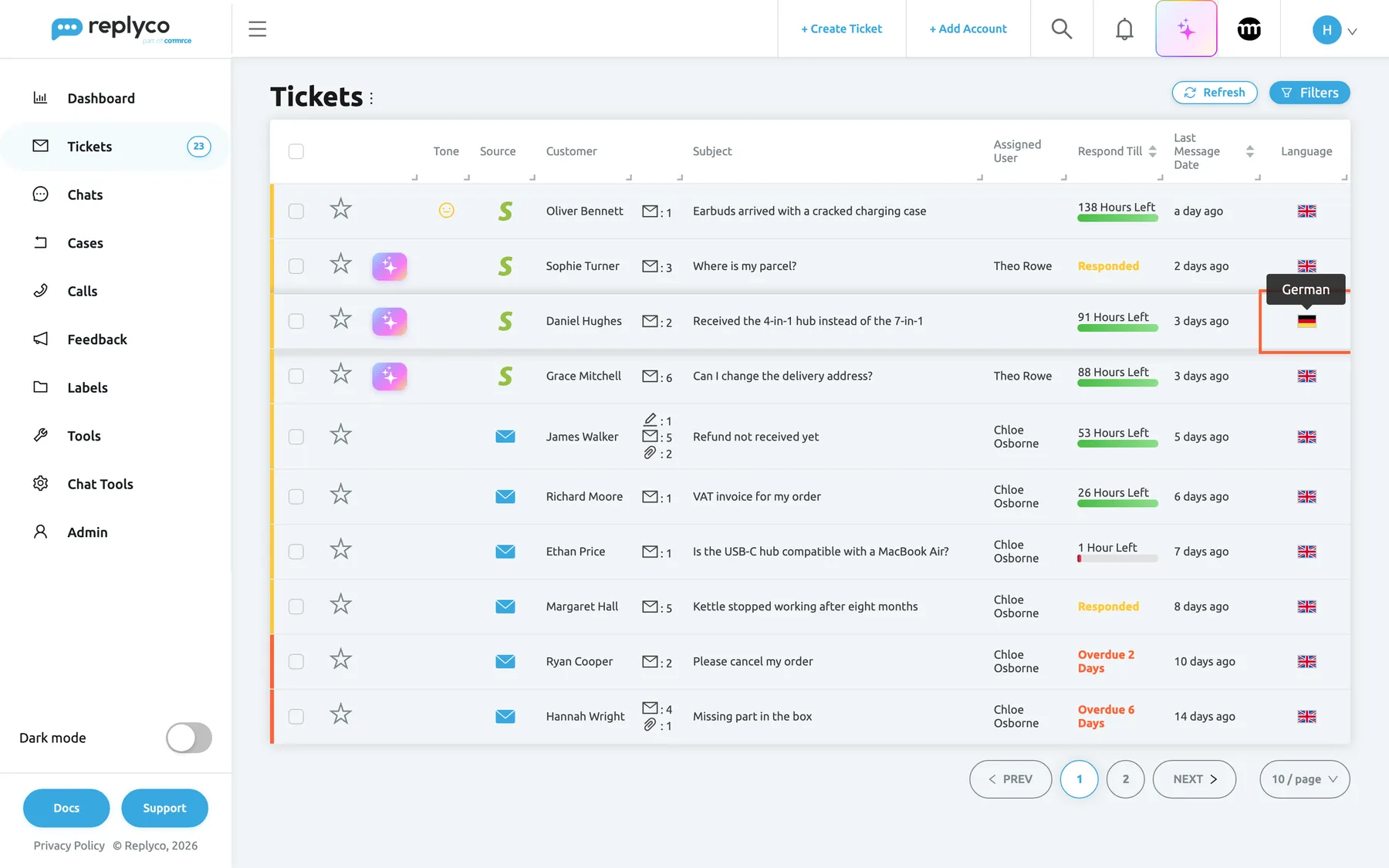Click the NEXT pagination button
Viewport: 1389px width, 868px height.
(x=1195, y=779)
